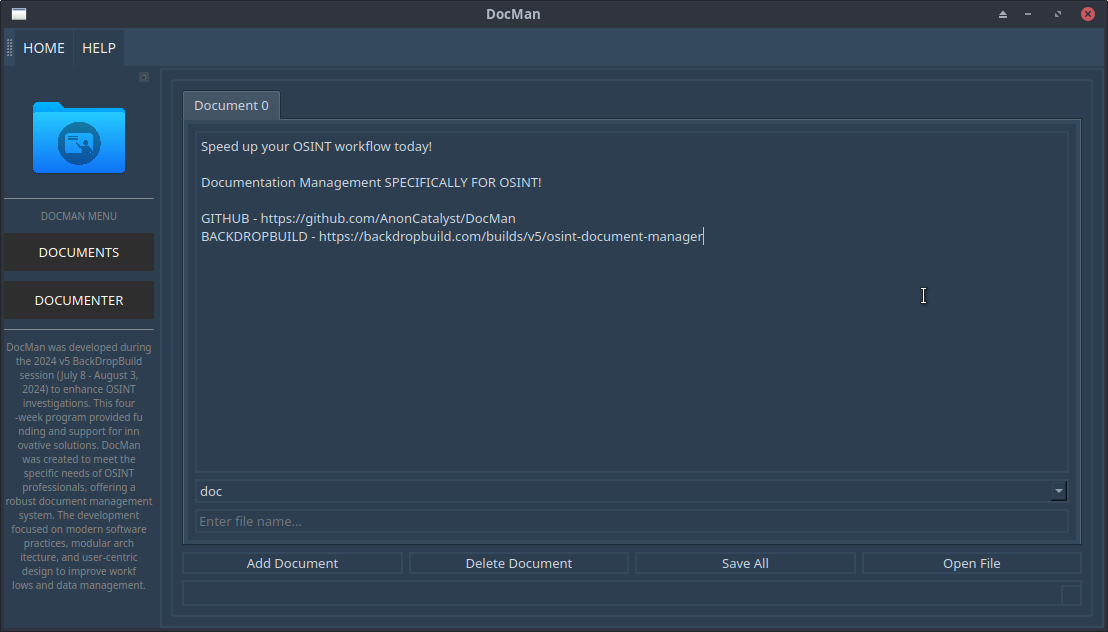Image resolution: width=1108 pixels, height=632 pixels.
Task: Focus the Enter file name field
Action: 632,522
